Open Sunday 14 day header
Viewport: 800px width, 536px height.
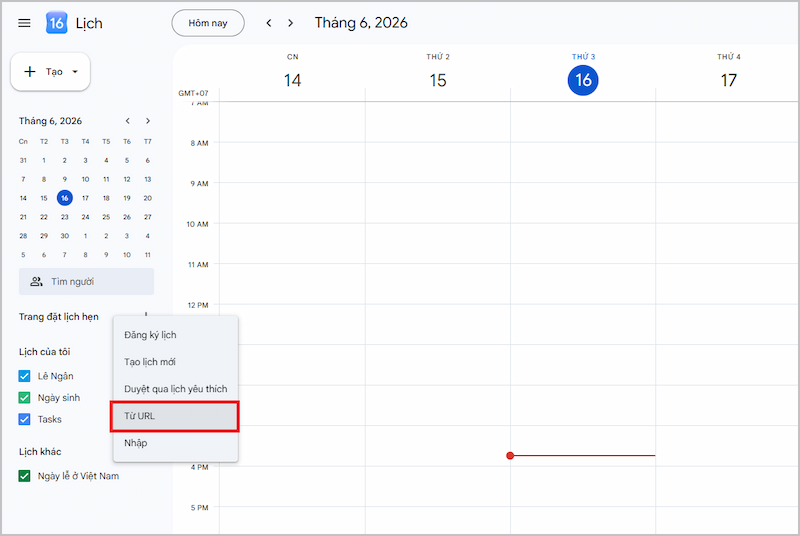pos(292,80)
